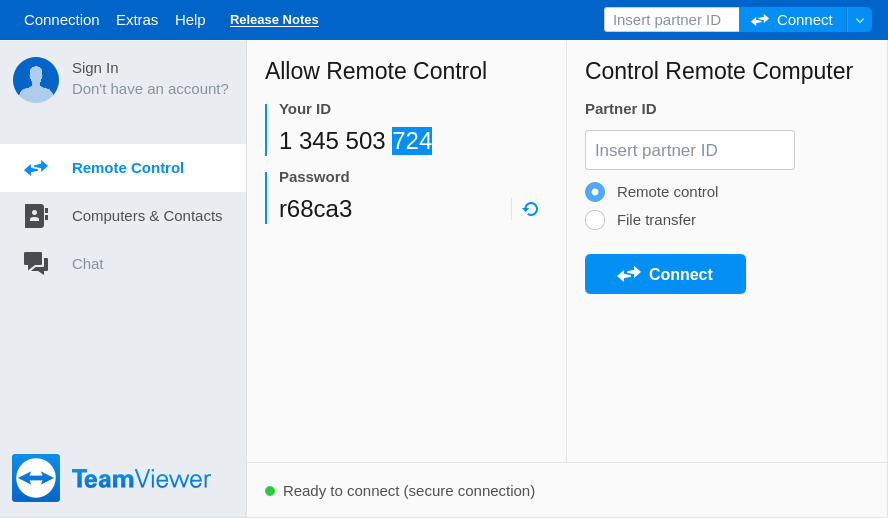Expand the dropdown arrow next to top Connect
Screen dimensions: 888x518
coord(859,20)
